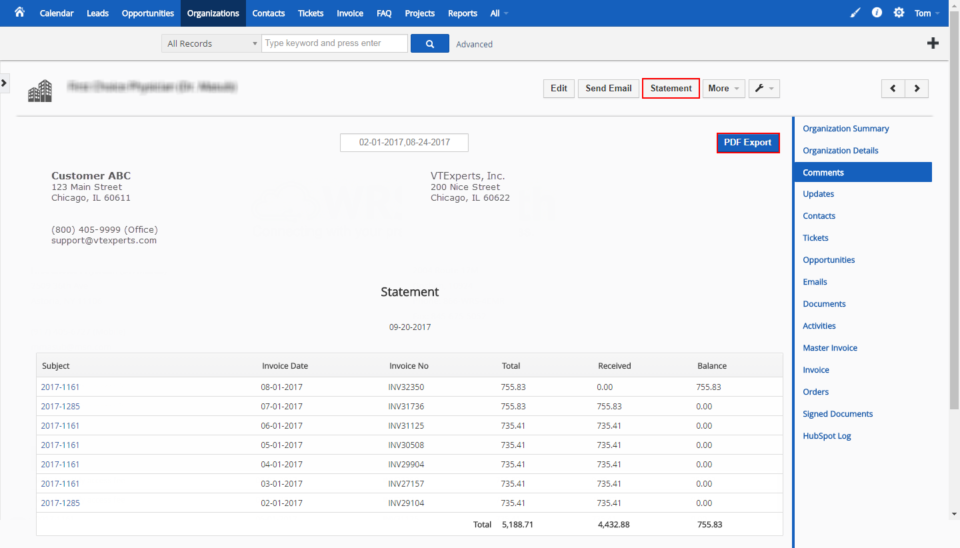Open the pencil edit icon in top bar

(x=855, y=13)
